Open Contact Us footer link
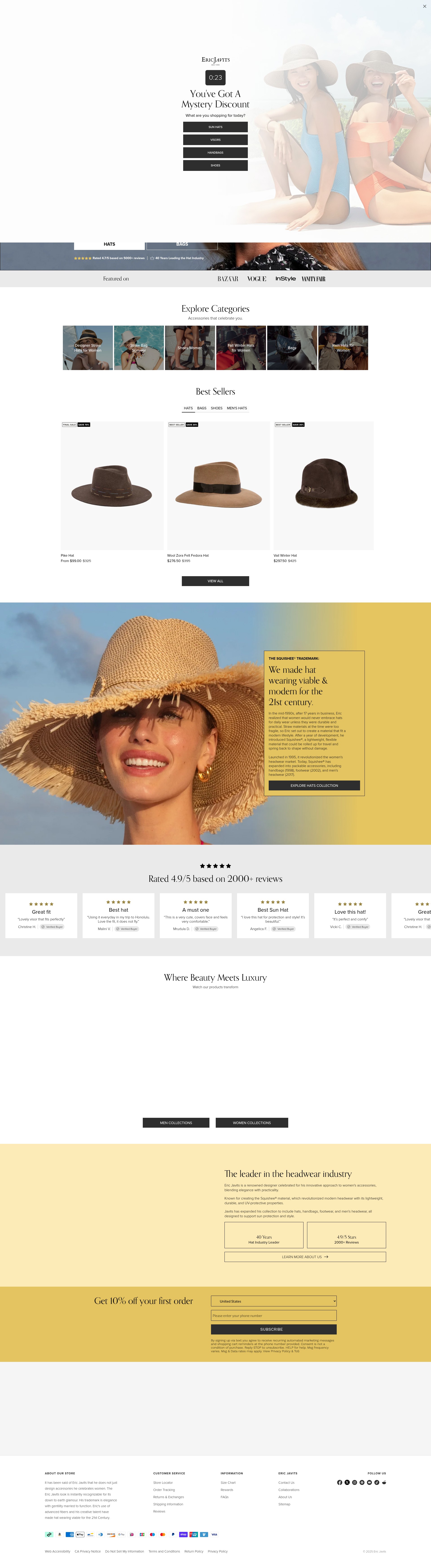The height and width of the screenshot is (1568, 431). 287,1483
